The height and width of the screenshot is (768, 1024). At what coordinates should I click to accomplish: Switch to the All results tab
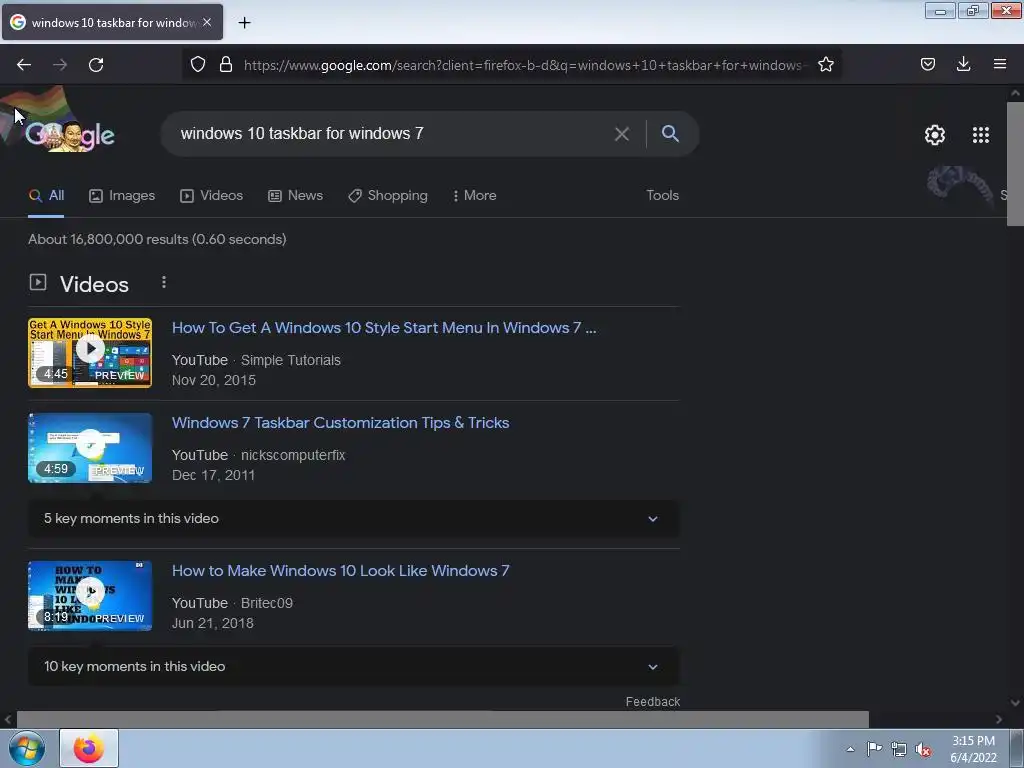click(x=46, y=195)
